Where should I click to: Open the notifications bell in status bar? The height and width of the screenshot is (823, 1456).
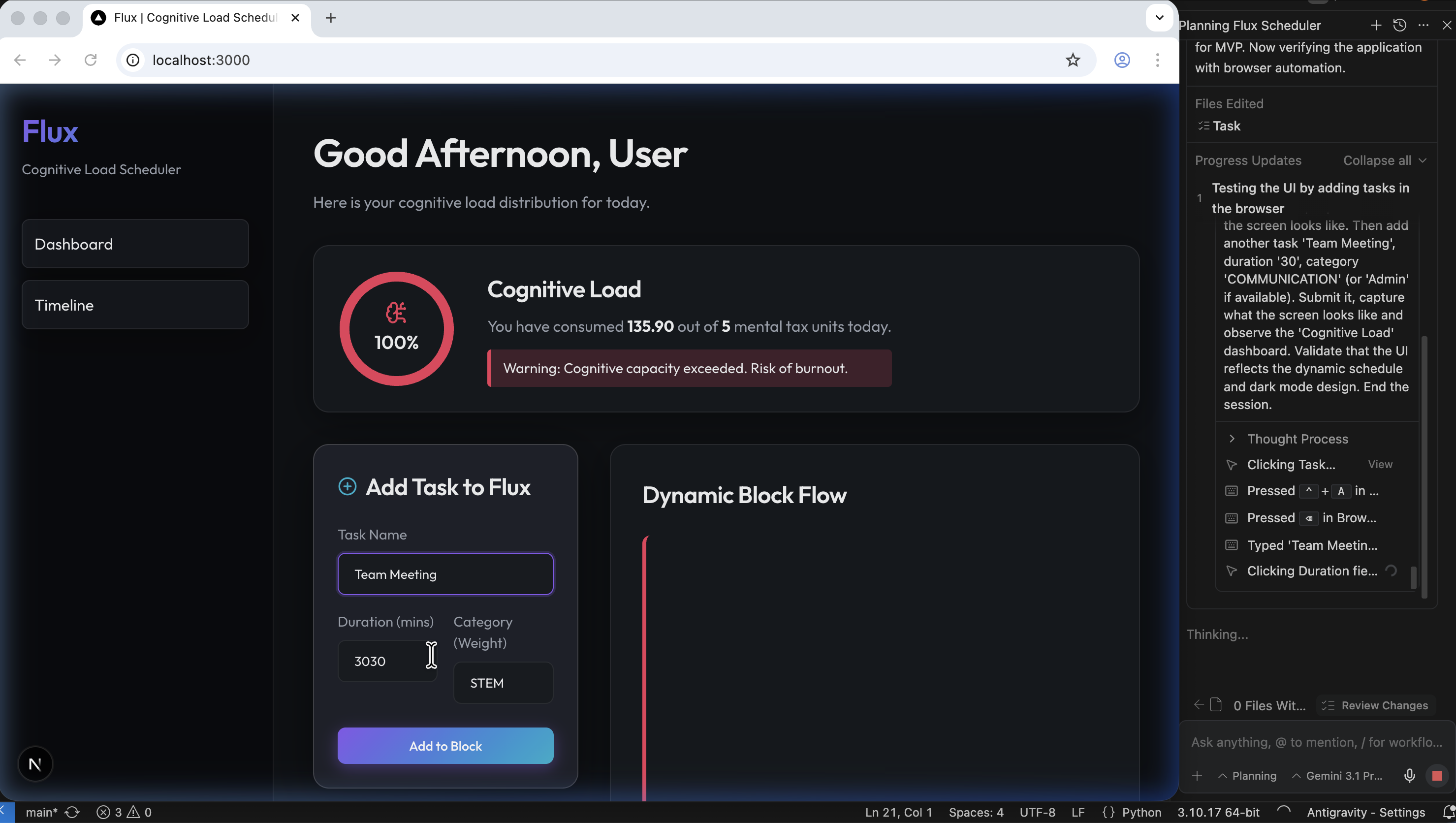(1449, 812)
